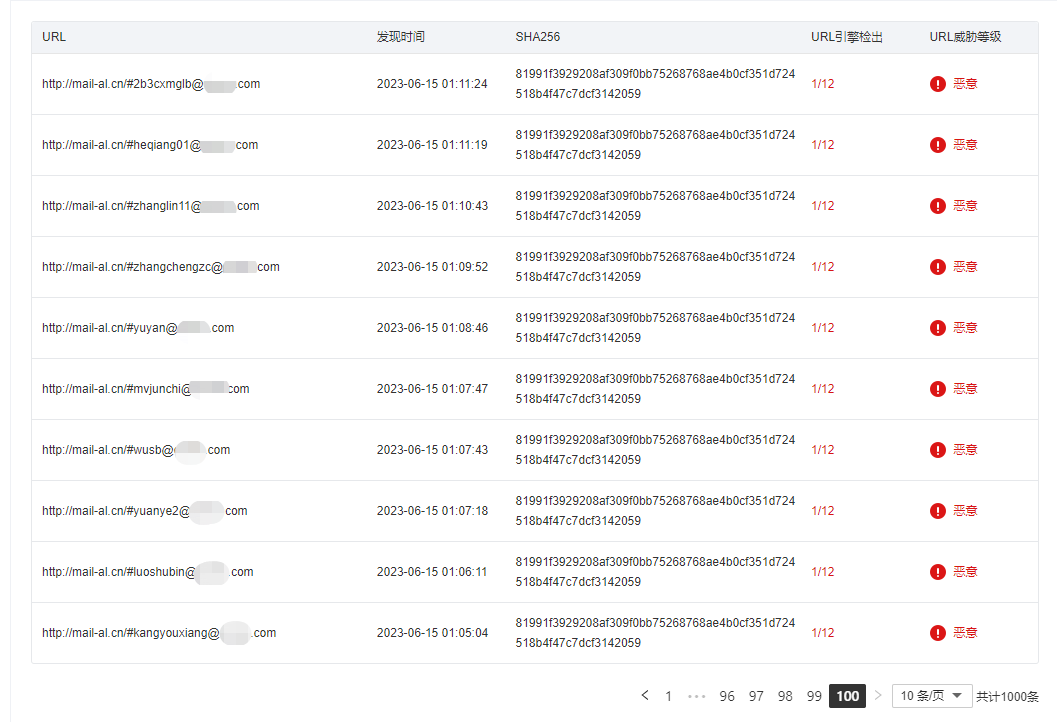Click threat icon beside zhanglin11 URL row
The image size is (1057, 722).
coord(937,206)
